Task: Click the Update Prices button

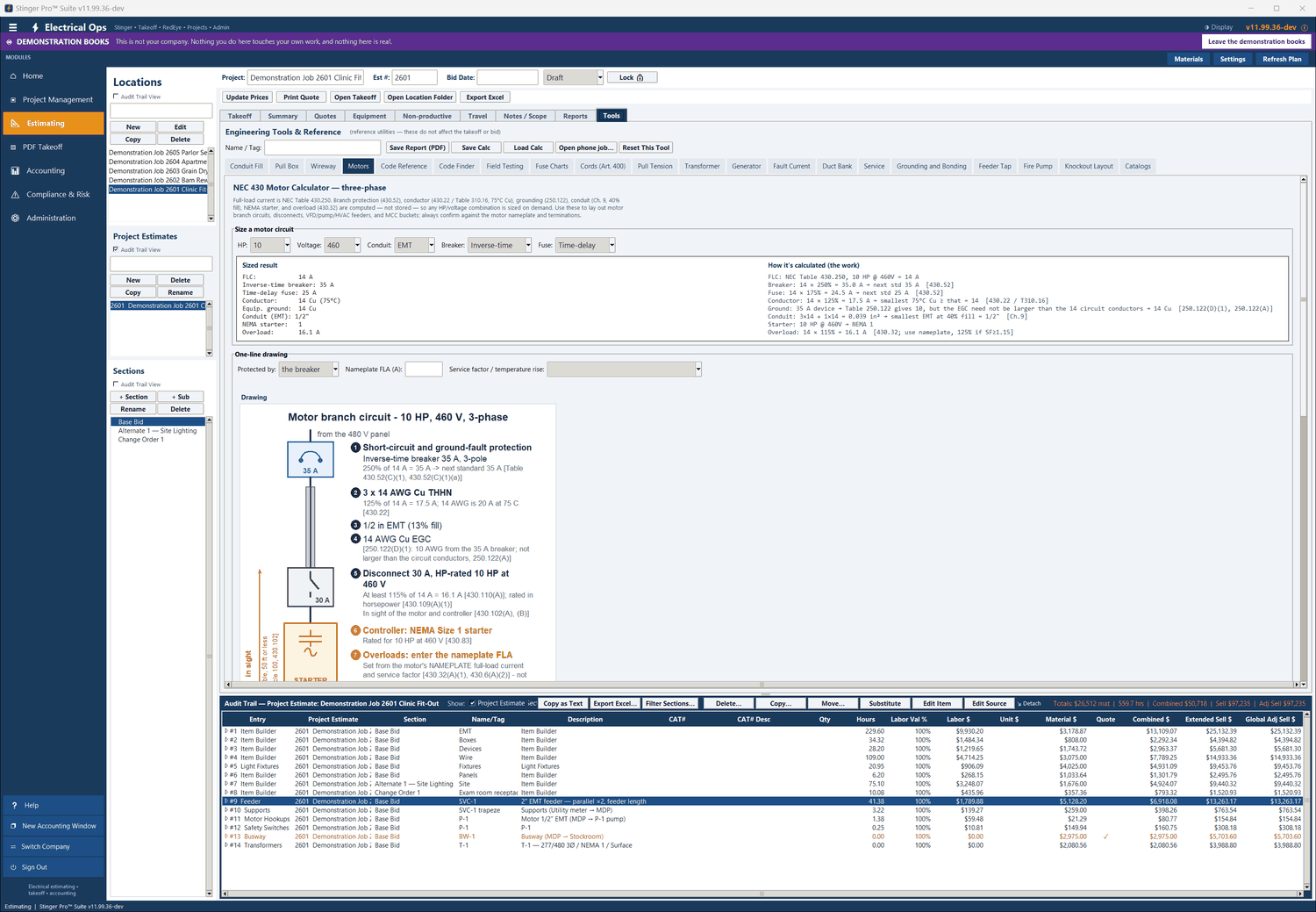Action: coord(247,97)
